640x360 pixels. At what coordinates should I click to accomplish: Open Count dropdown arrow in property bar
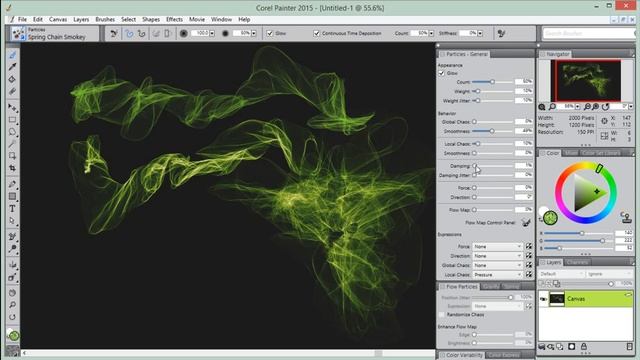(431, 33)
